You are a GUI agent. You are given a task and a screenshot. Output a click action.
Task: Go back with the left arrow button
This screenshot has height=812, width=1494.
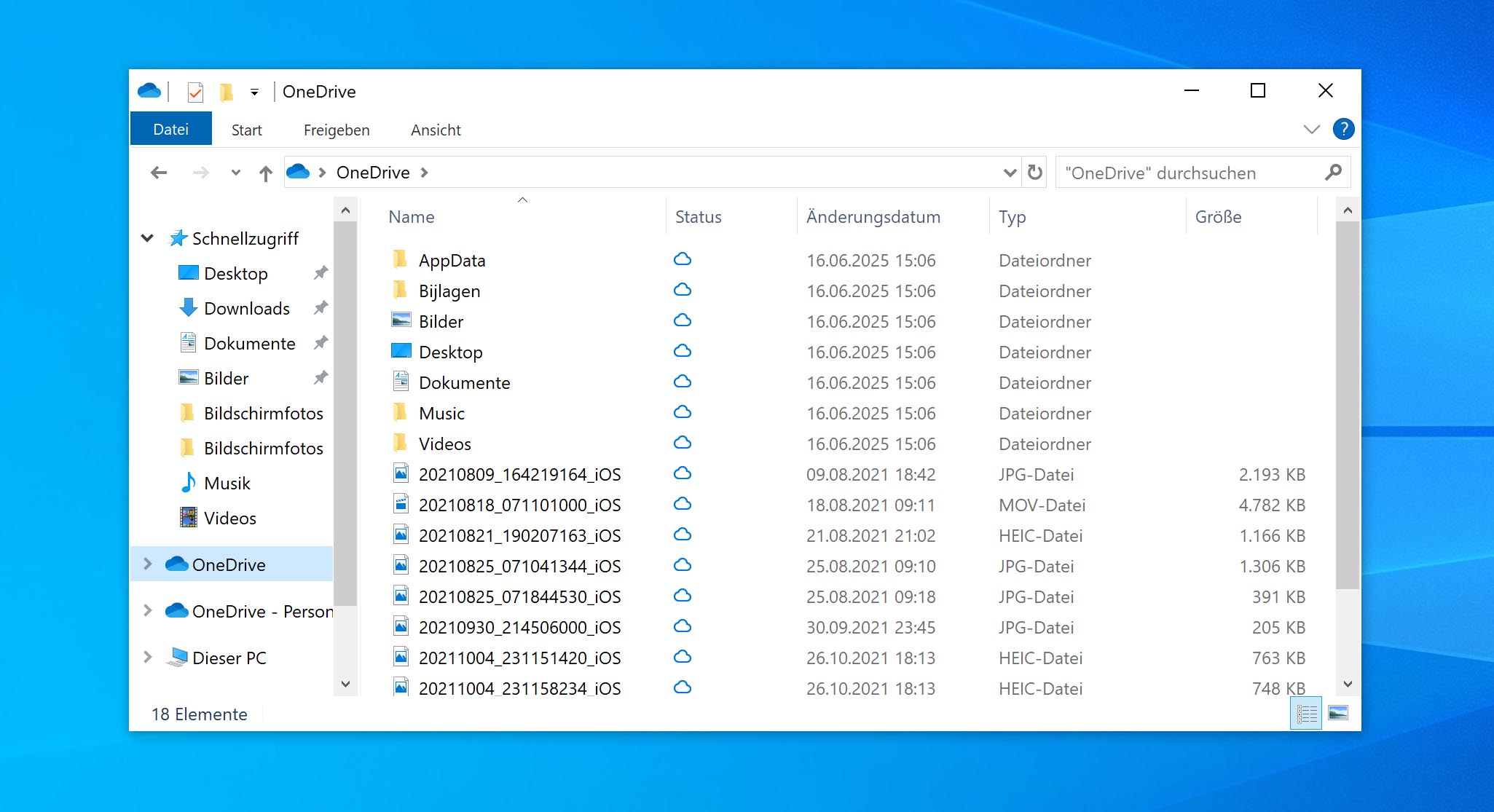[159, 173]
